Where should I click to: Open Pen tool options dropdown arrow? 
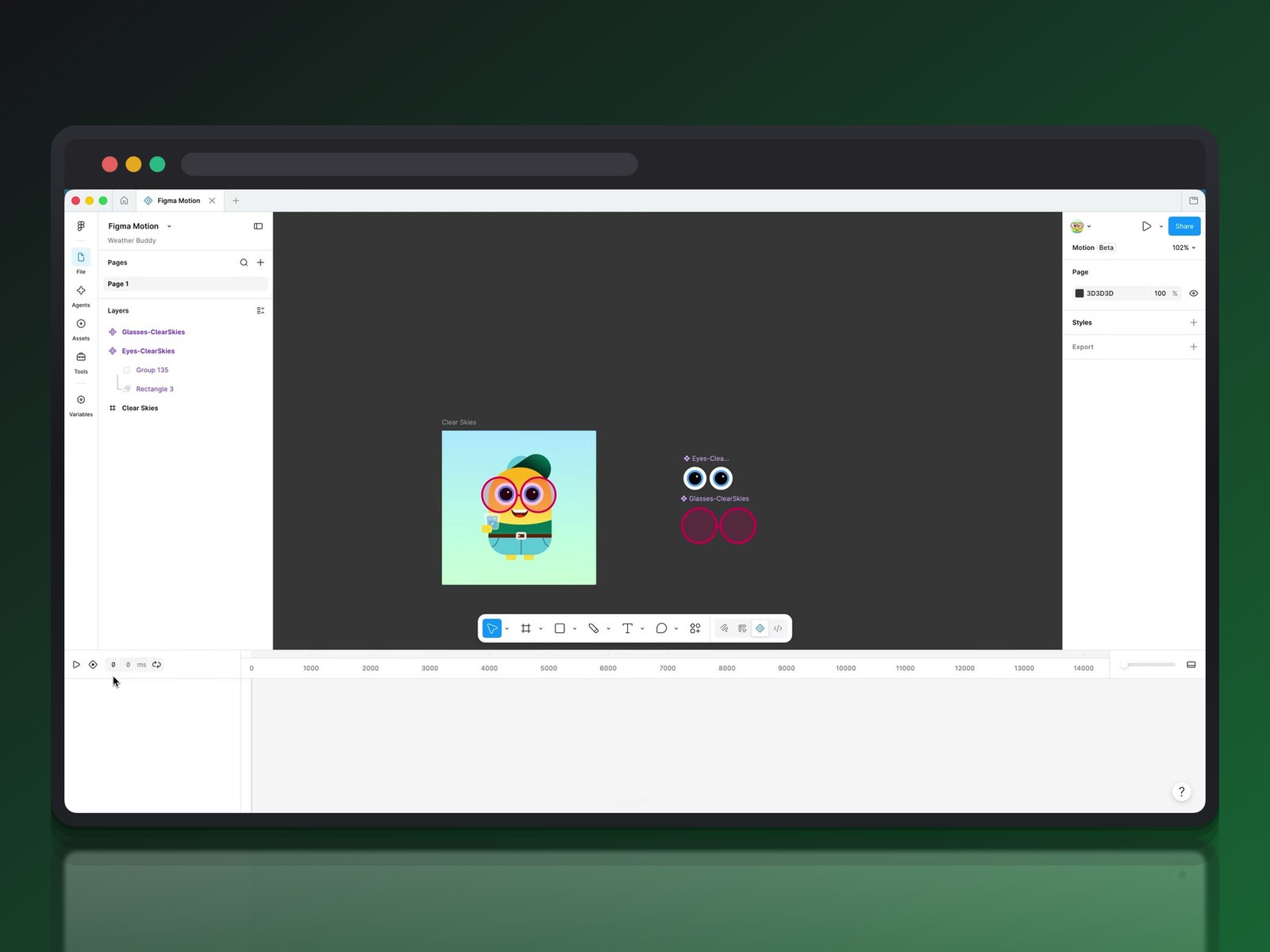609,629
